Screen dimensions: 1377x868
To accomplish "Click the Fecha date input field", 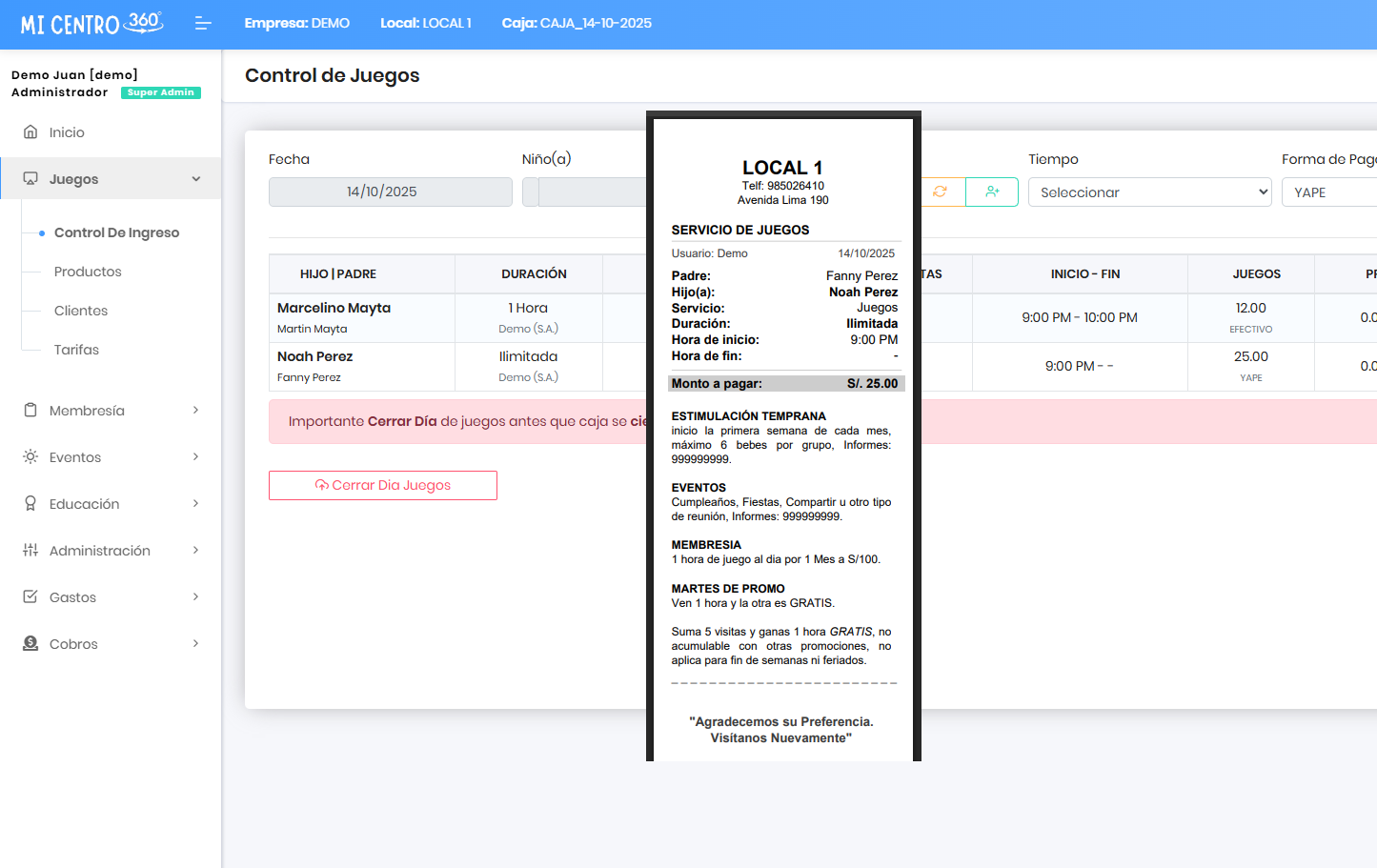I will click(x=390, y=192).
